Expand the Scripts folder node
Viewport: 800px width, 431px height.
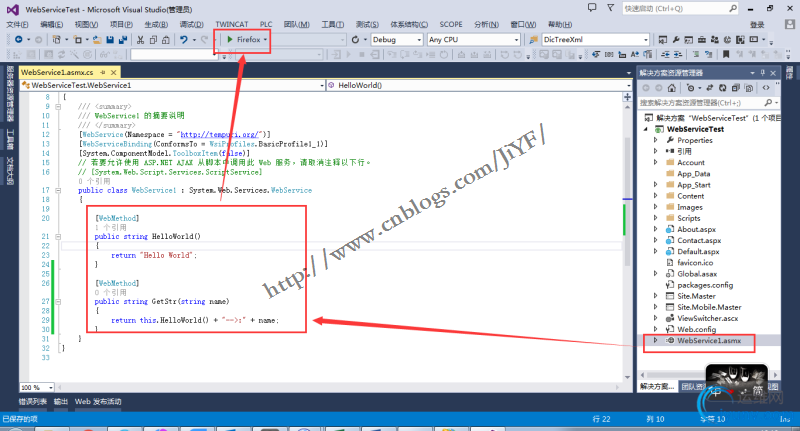pos(656,218)
